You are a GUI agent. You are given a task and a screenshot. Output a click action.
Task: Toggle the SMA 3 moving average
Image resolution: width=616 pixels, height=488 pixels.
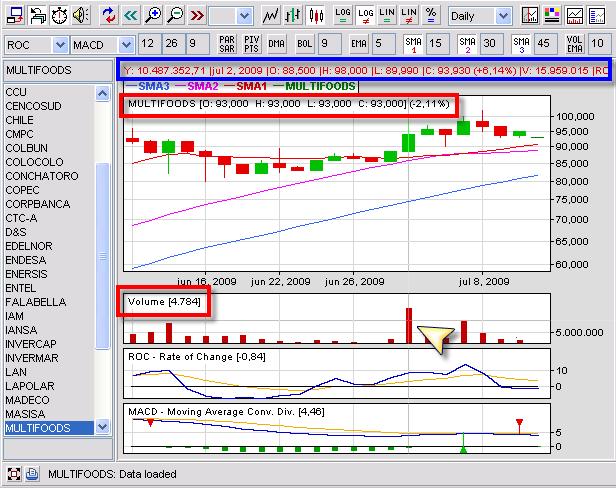(521, 44)
